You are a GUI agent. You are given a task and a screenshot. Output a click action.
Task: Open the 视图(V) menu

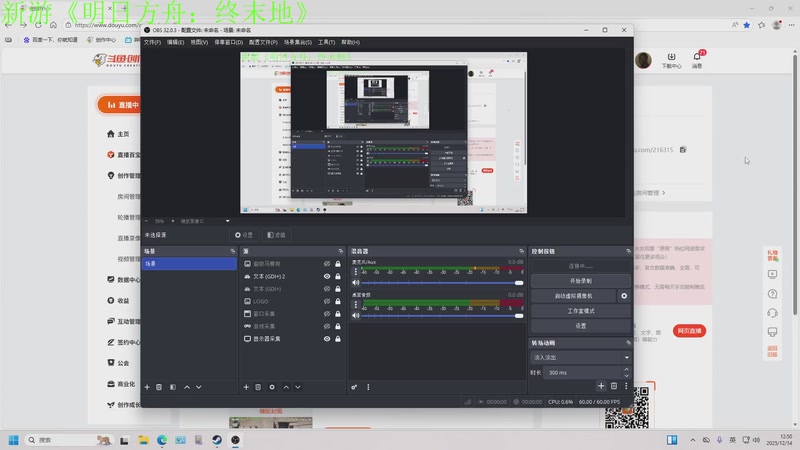(199, 42)
